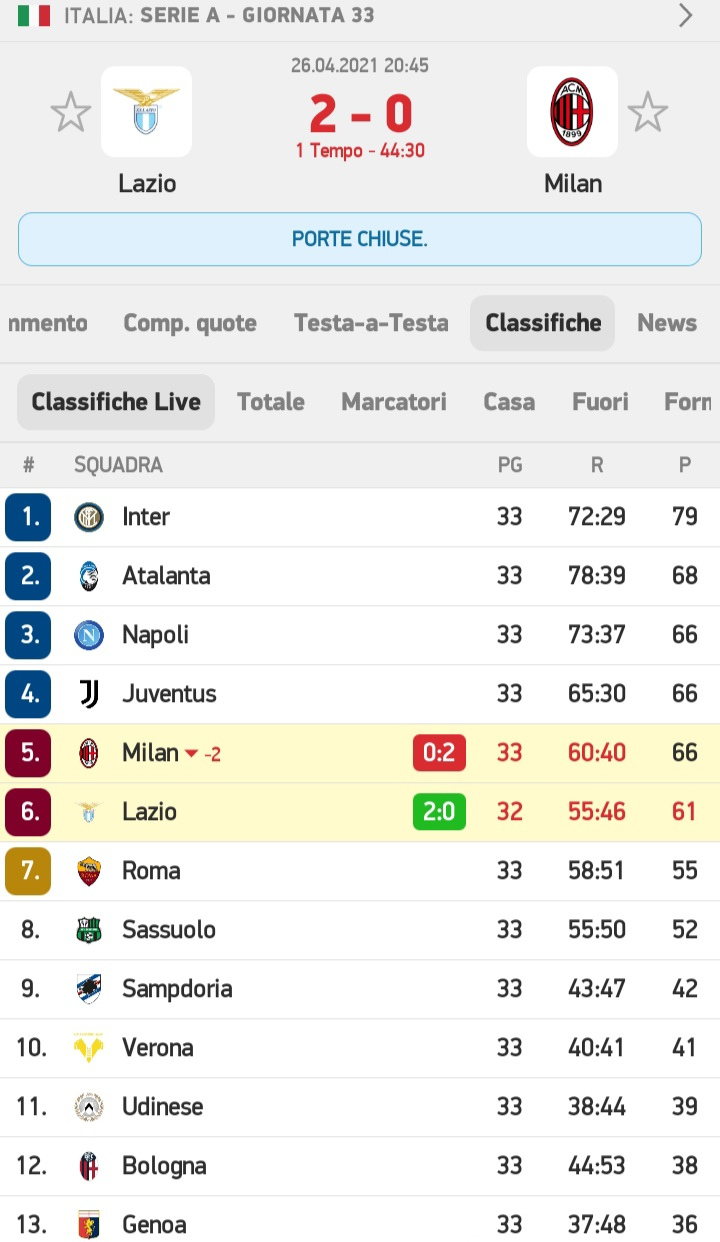Viewport: 720px width, 1242px height.
Task: Tap the Porte Chiuse info banner
Action: [360, 239]
